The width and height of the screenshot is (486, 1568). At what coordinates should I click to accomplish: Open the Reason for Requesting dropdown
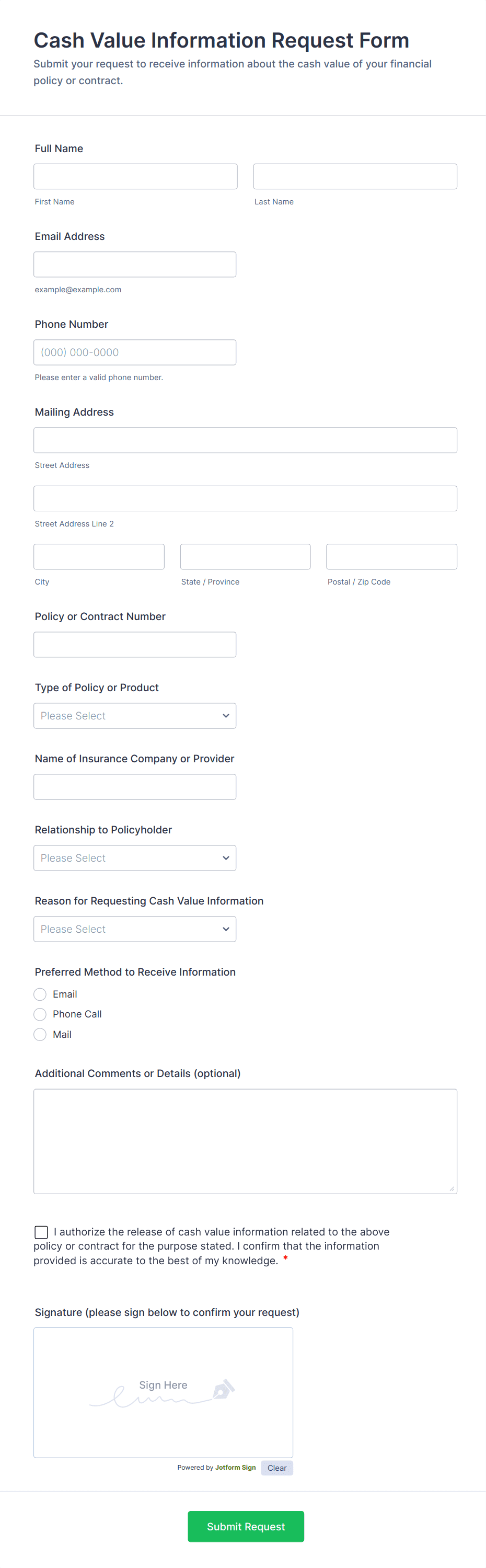click(x=134, y=929)
